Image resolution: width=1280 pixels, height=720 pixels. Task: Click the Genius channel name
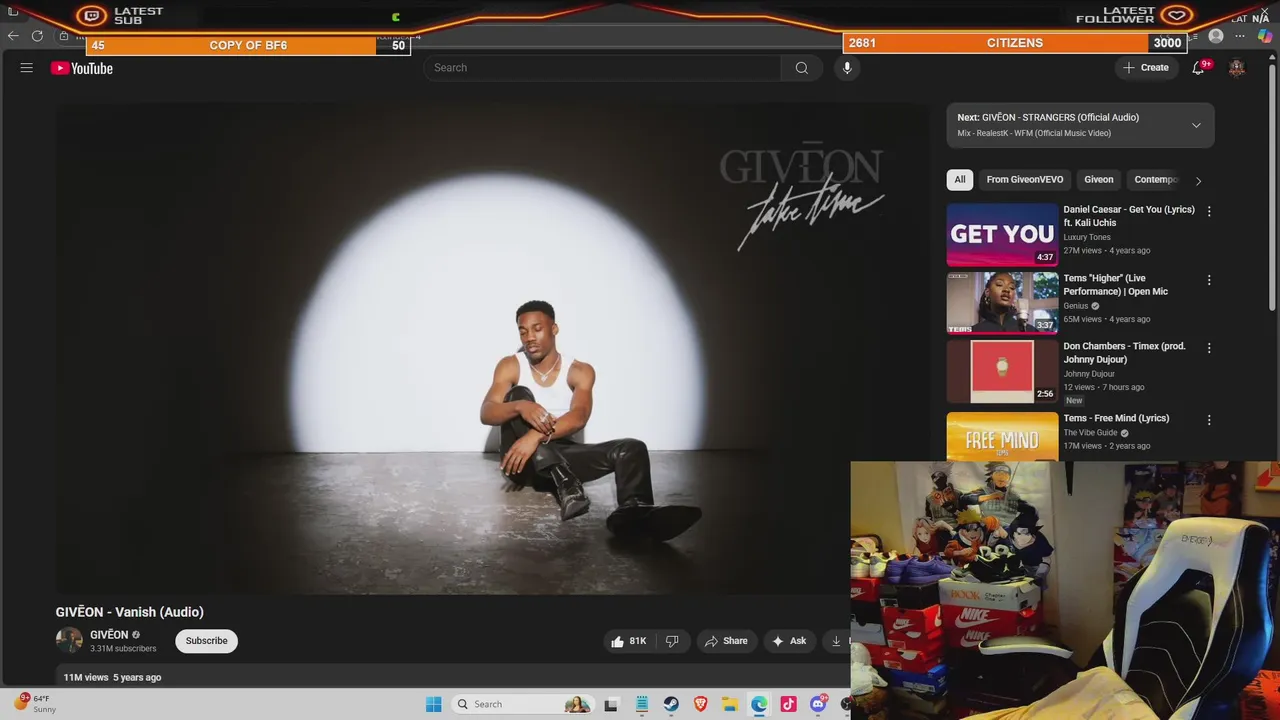pos(1076,306)
